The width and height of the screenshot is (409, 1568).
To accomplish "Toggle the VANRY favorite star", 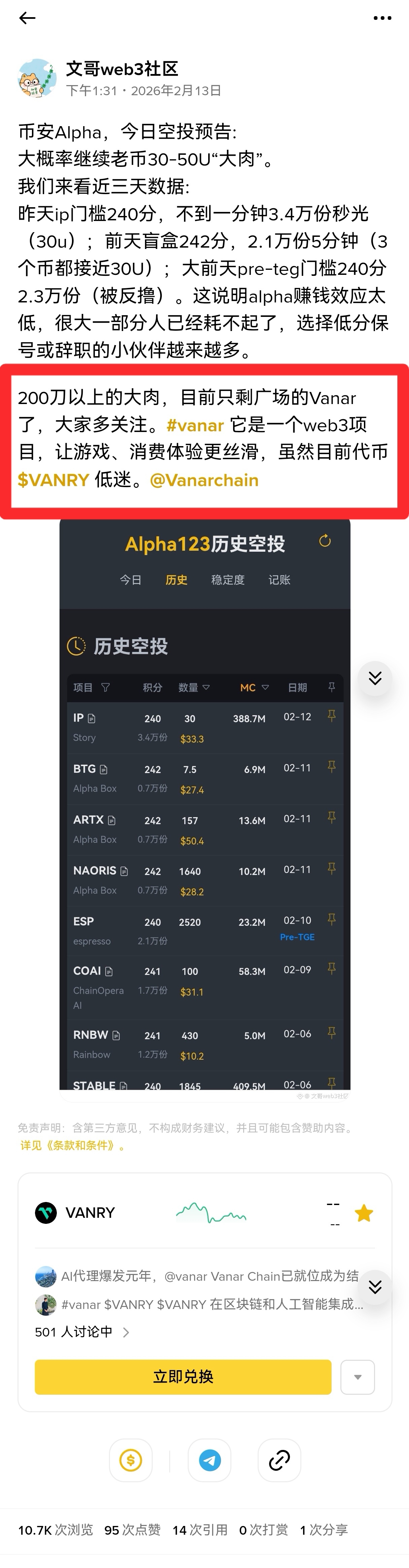I will (364, 1213).
